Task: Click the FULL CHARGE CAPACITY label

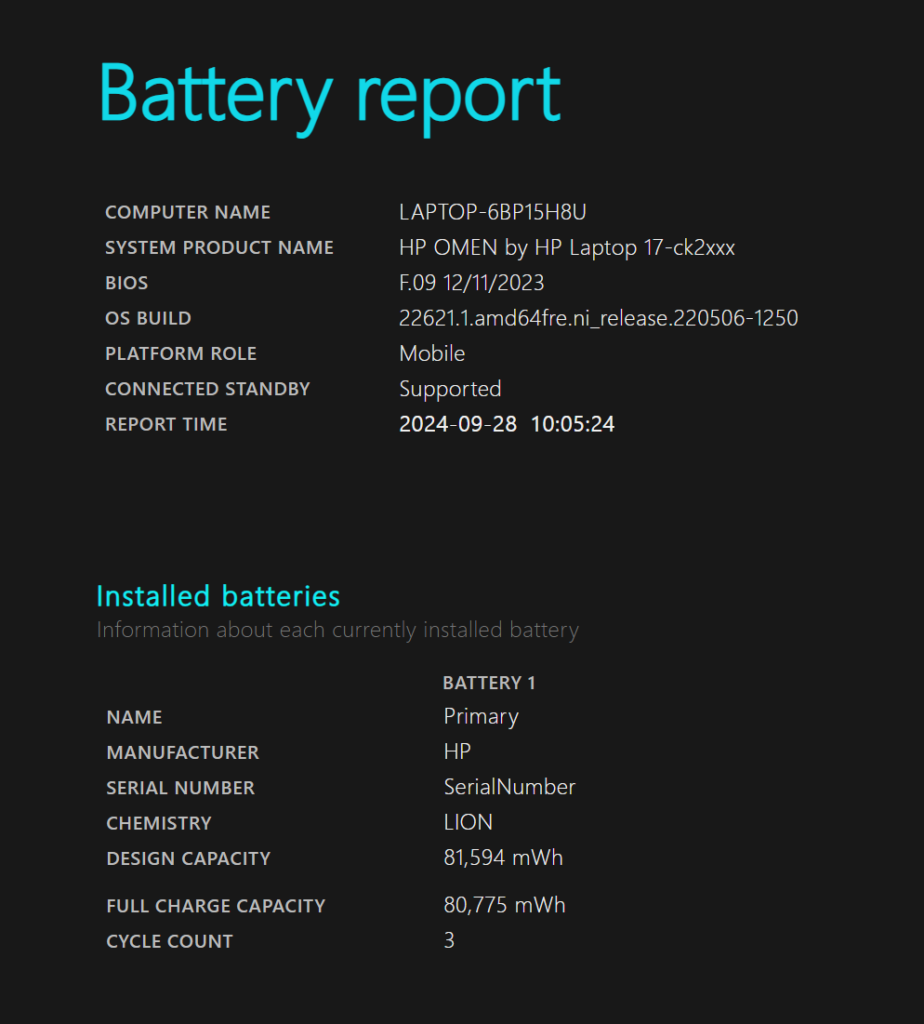Action: (215, 906)
